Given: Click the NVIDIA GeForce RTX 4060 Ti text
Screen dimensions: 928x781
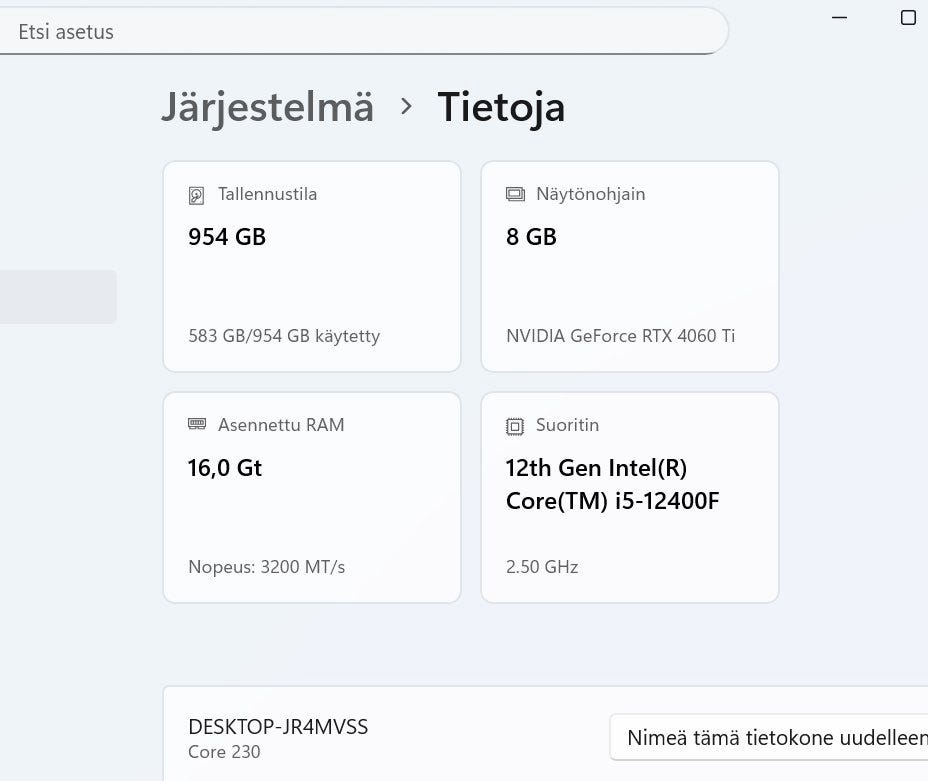Looking at the screenshot, I should pos(620,336).
